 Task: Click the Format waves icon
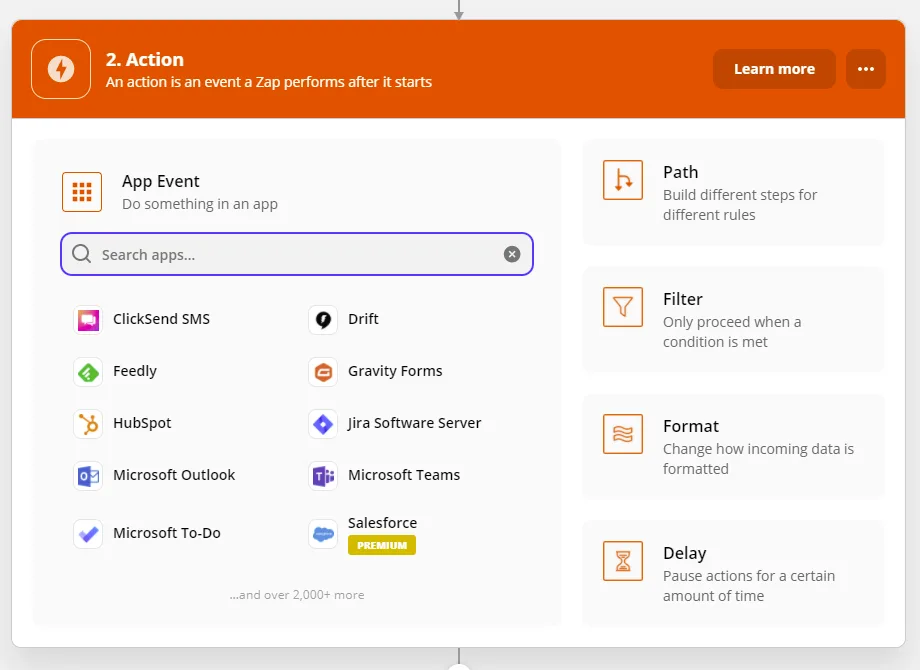(623, 434)
